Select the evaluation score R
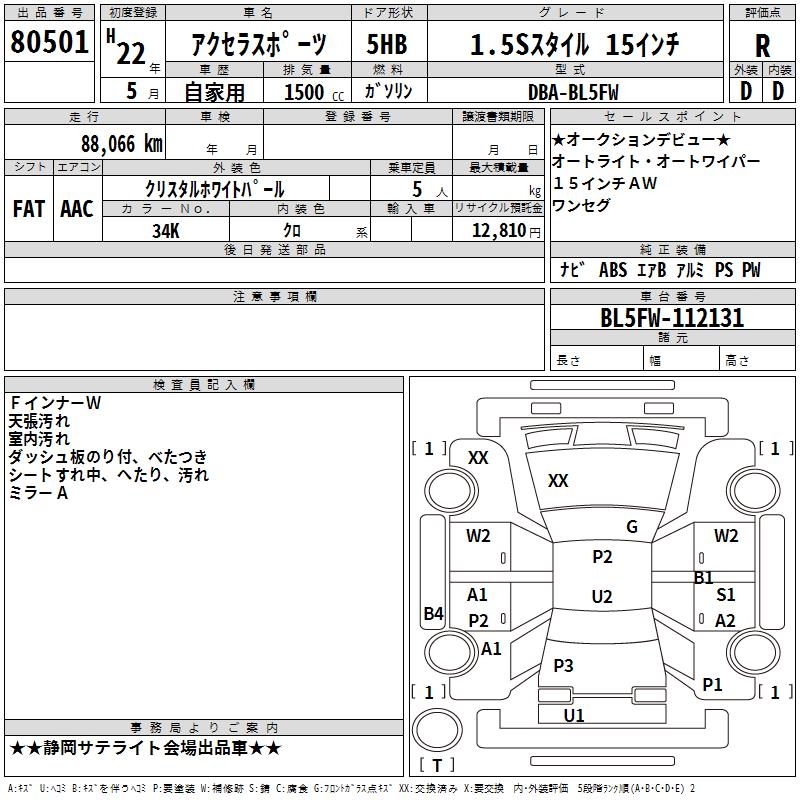The height and width of the screenshot is (800, 800). 762,45
